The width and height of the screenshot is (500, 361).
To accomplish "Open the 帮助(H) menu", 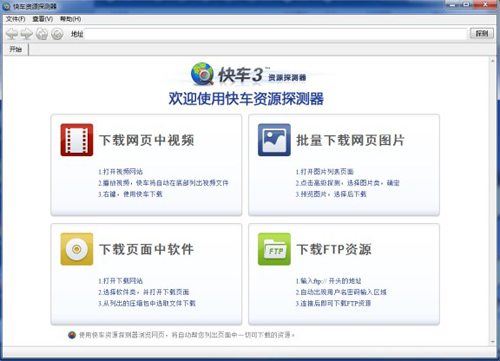I will click(x=70, y=19).
